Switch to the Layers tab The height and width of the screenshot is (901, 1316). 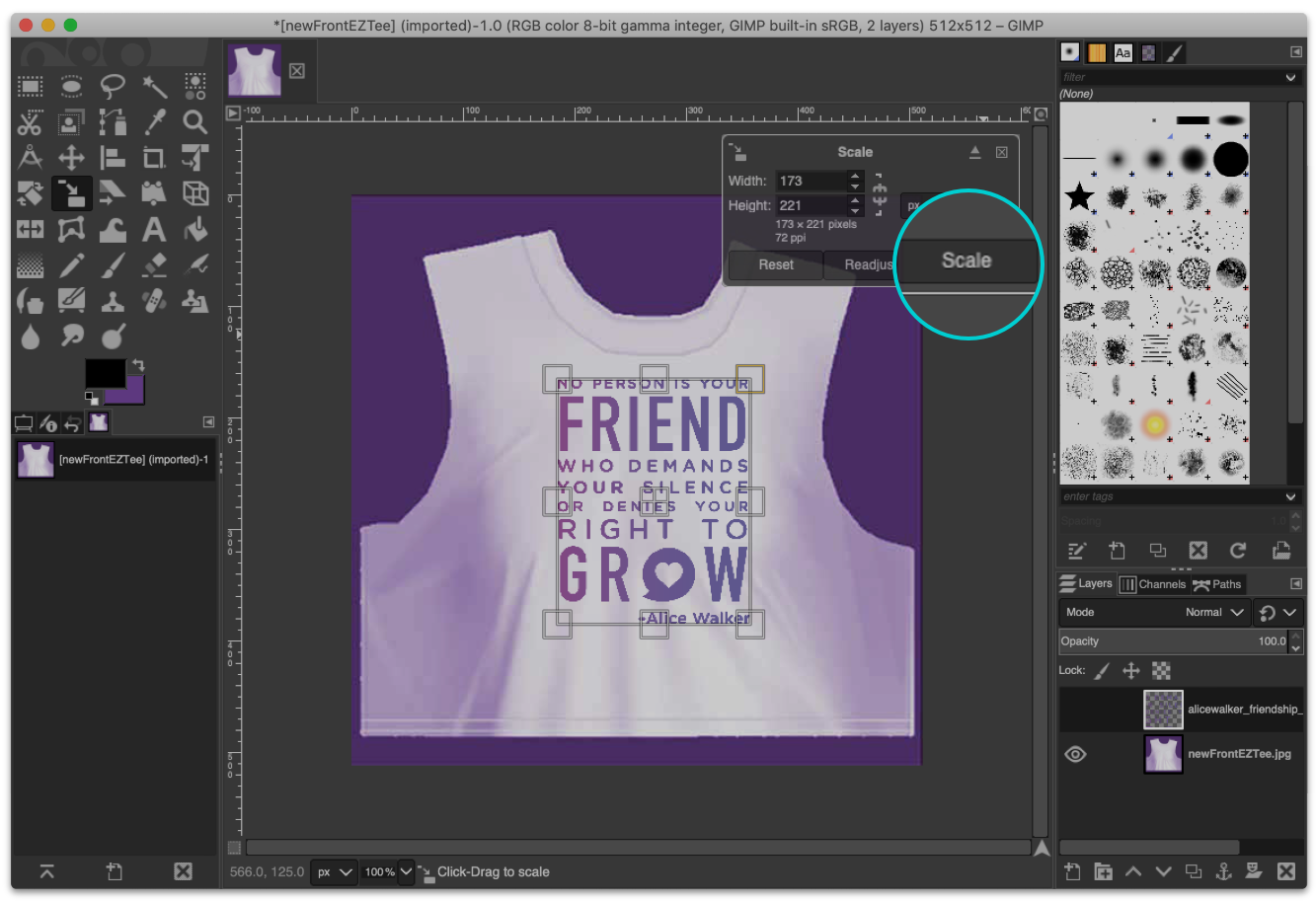(x=1086, y=583)
